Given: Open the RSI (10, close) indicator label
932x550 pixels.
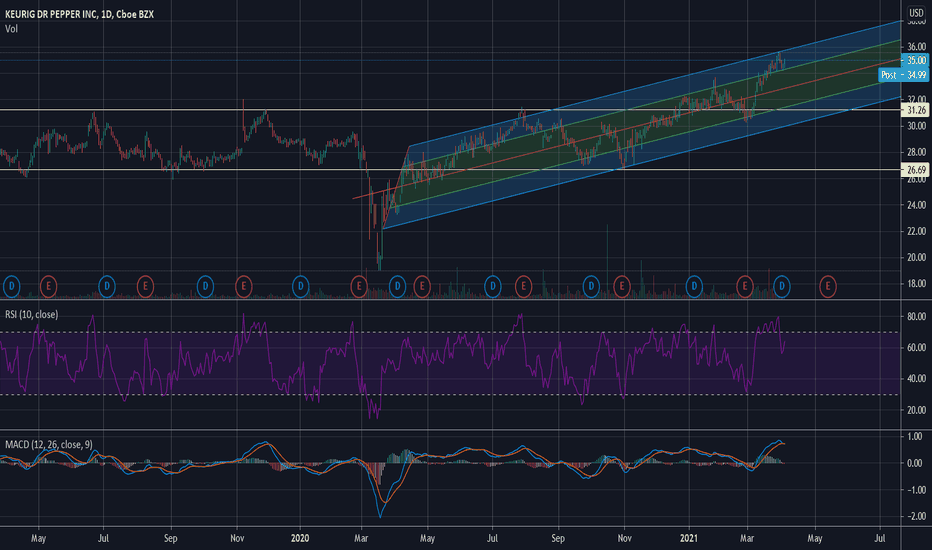Looking at the screenshot, I should pos(32,315).
